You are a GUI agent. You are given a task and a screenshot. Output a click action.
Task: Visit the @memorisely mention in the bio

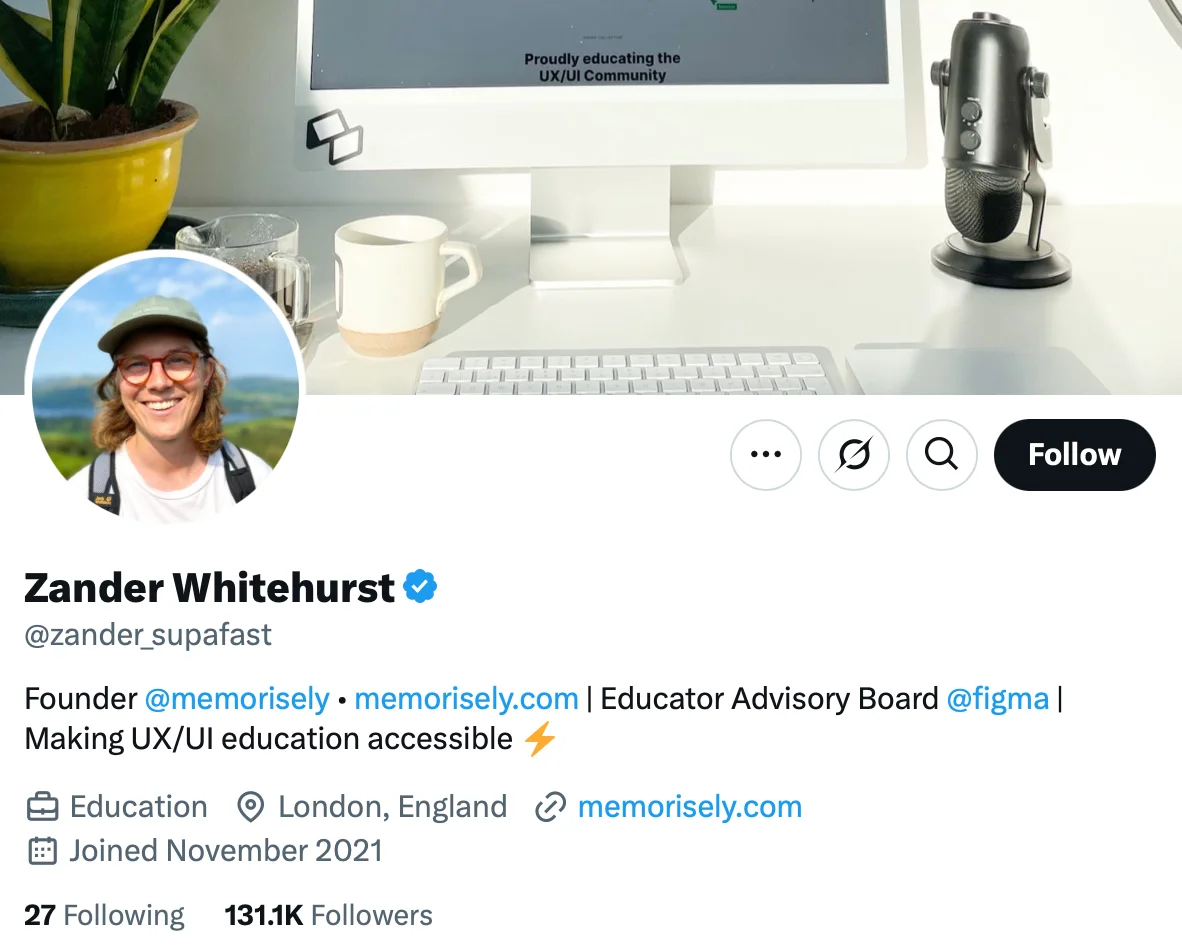tap(237, 699)
